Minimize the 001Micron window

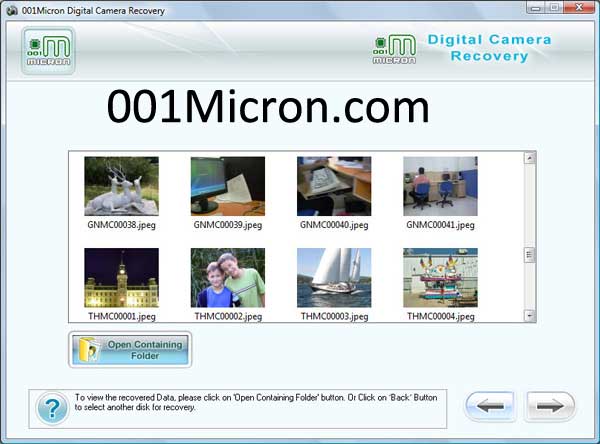[x=536, y=7]
